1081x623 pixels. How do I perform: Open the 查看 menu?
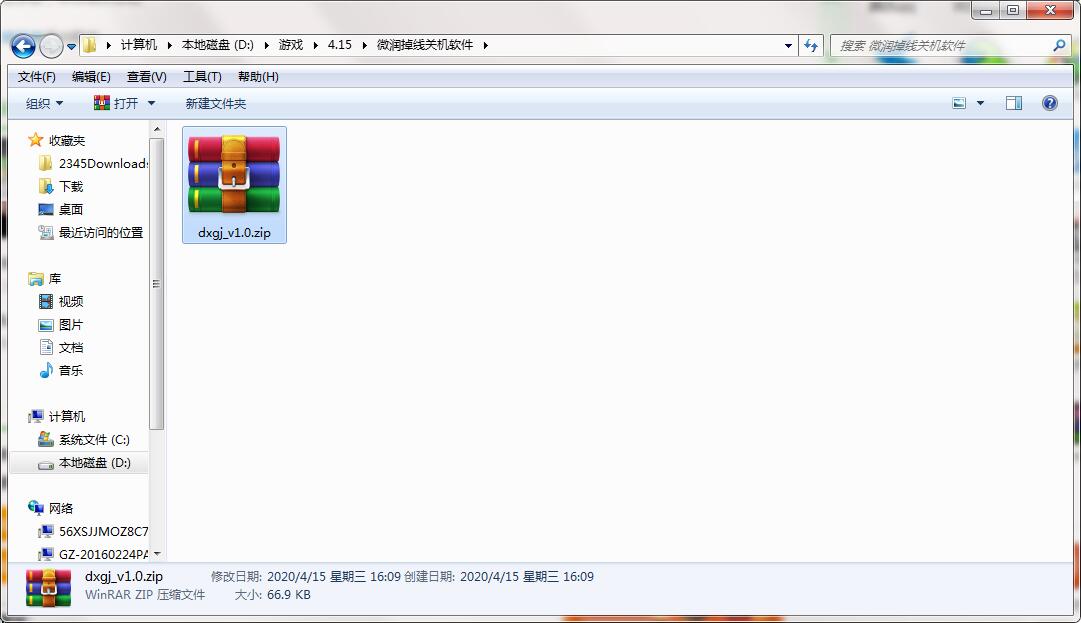pos(145,76)
